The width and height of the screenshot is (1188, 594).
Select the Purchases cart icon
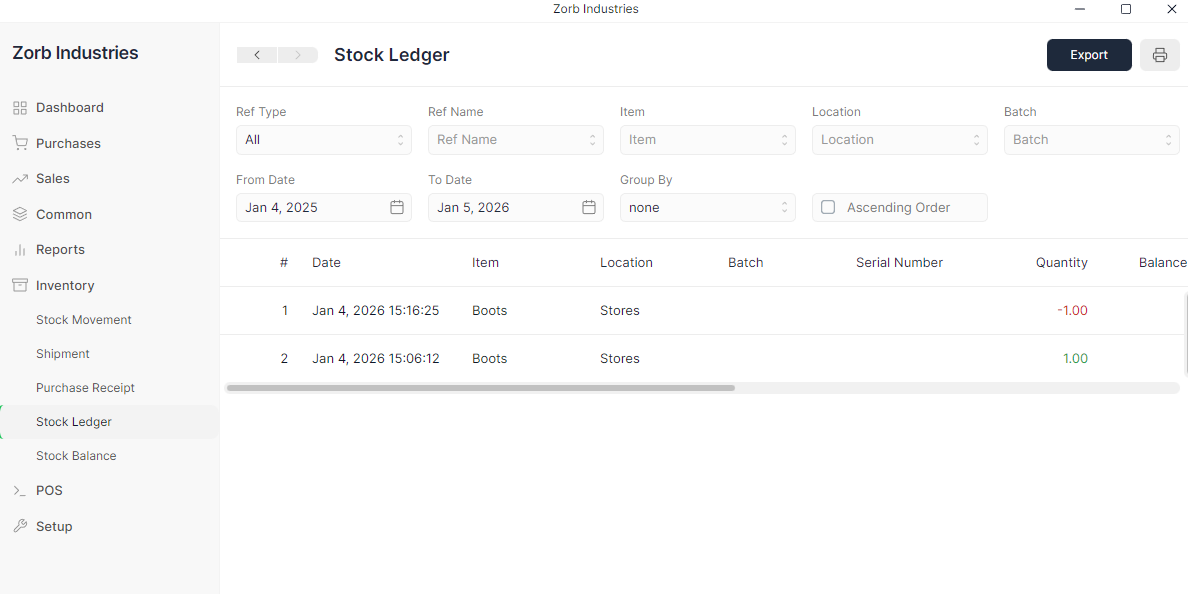21,143
